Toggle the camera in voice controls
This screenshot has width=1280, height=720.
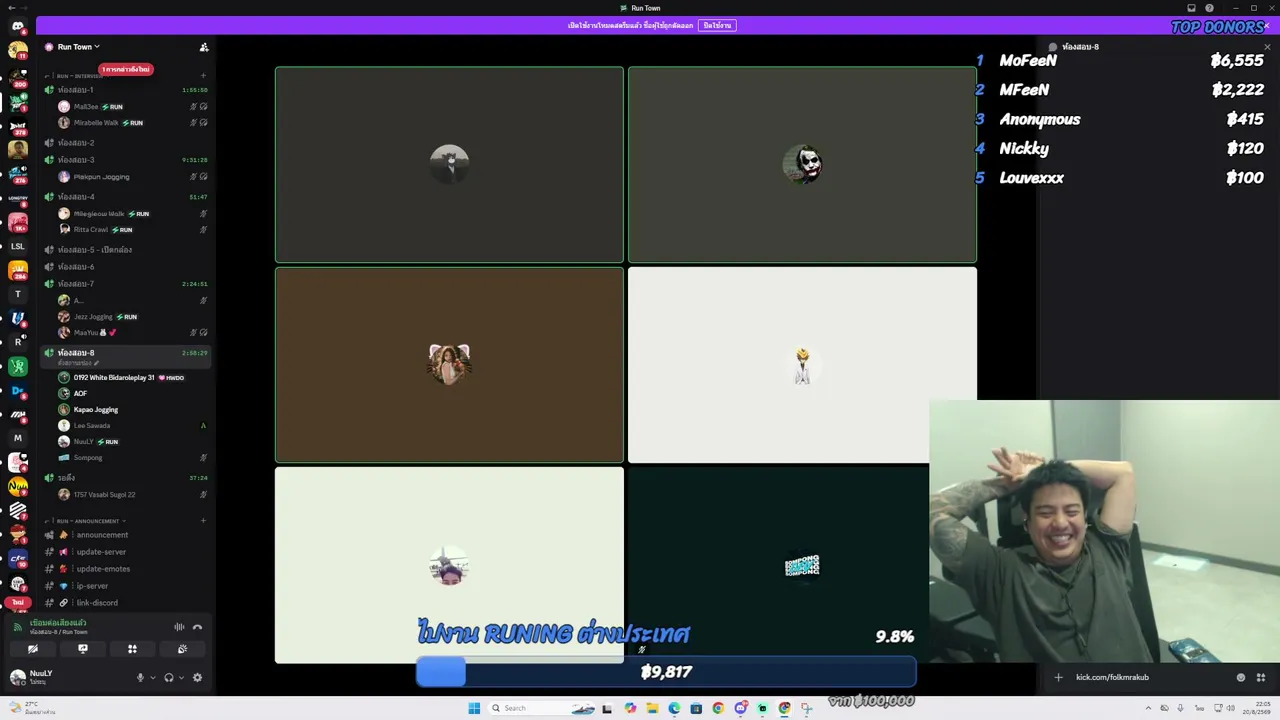point(33,649)
